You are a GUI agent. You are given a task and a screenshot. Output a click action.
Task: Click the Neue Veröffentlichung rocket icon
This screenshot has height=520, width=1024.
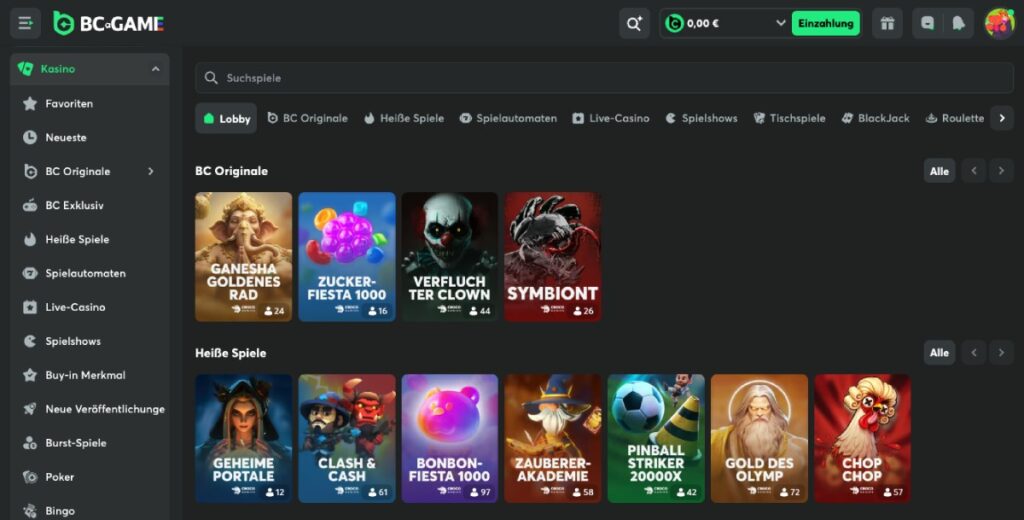pyautogui.click(x=30, y=409)
